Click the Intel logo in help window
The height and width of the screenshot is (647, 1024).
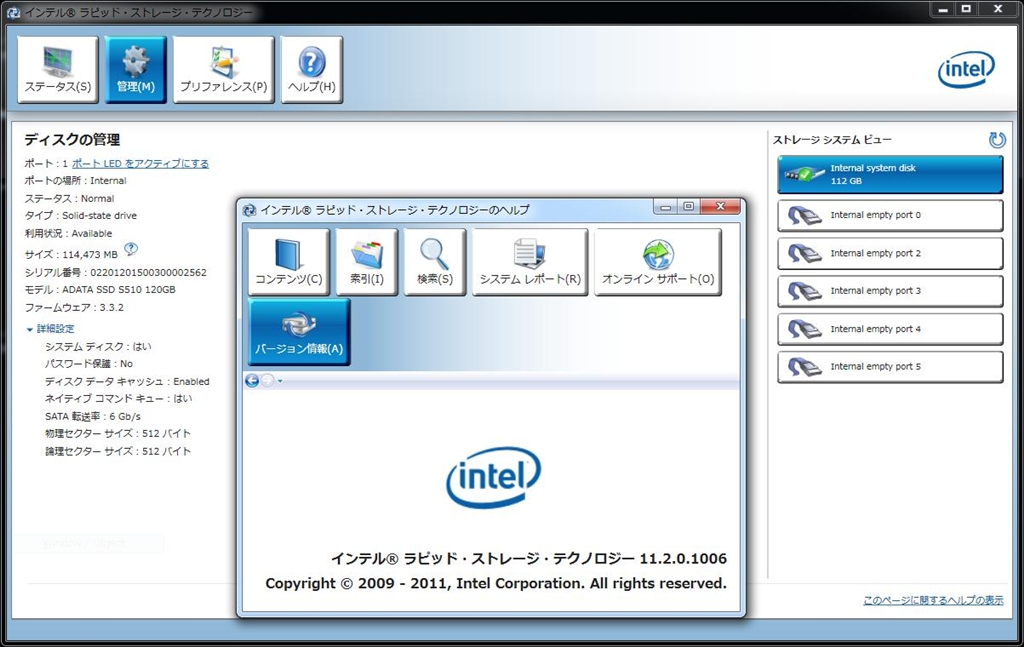(x=494, y=477)
